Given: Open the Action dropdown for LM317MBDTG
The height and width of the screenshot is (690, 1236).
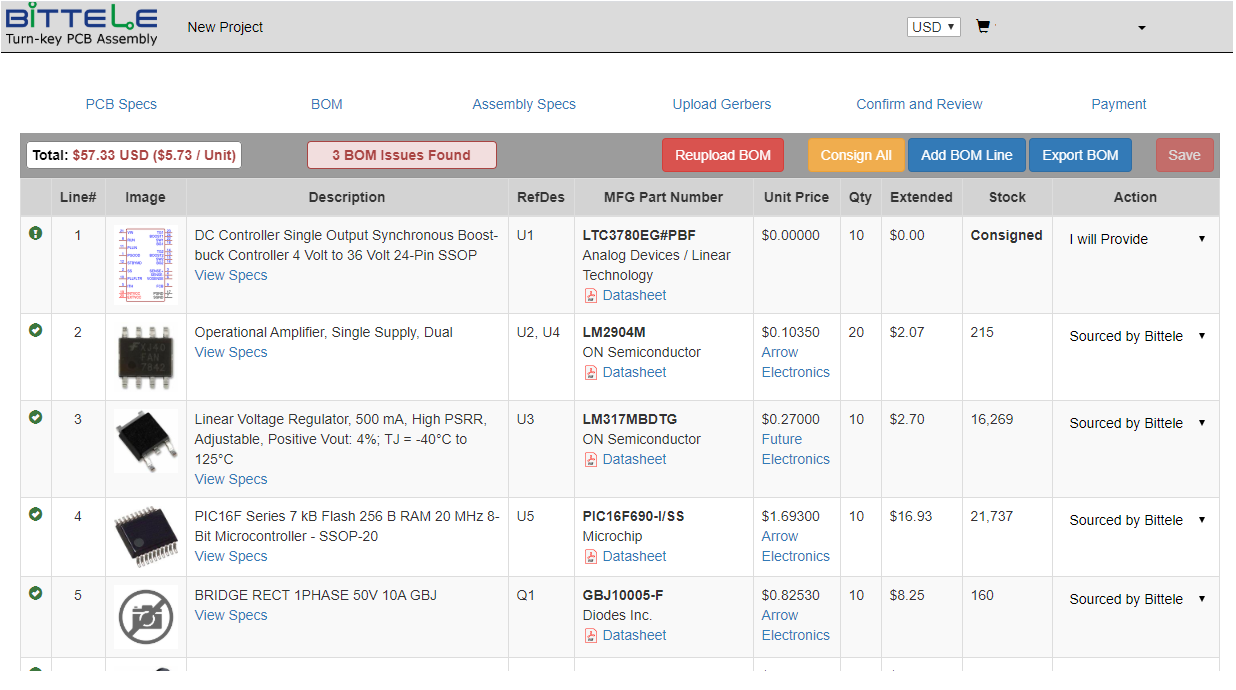Looking at the screenshot, I should click(1136, 423).
